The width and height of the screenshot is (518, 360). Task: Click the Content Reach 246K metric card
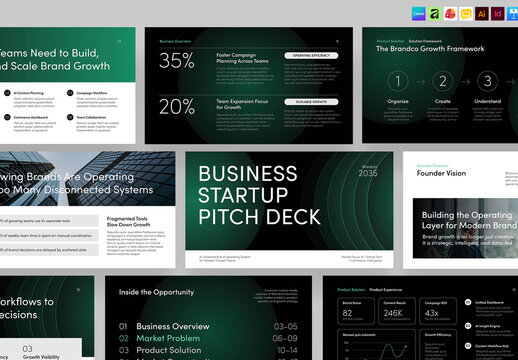coord(397,311)
